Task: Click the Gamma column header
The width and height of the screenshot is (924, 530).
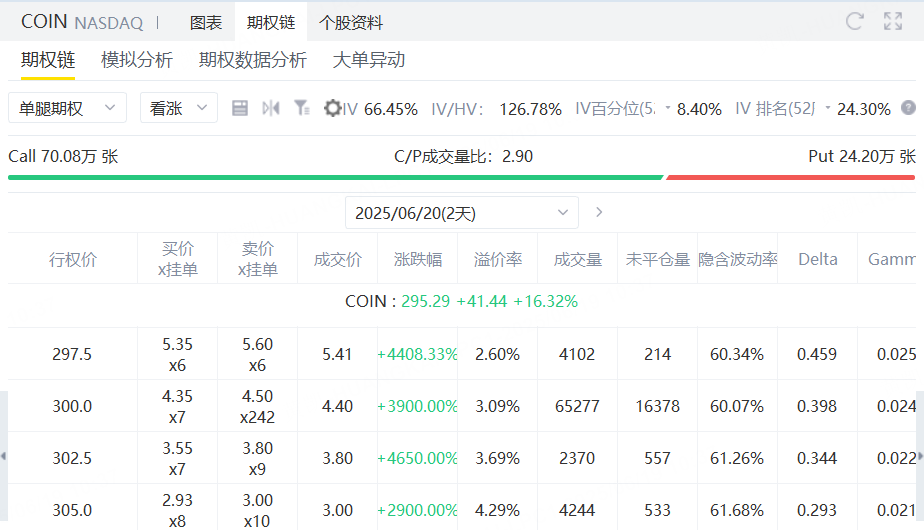Action: click(892, 259)
